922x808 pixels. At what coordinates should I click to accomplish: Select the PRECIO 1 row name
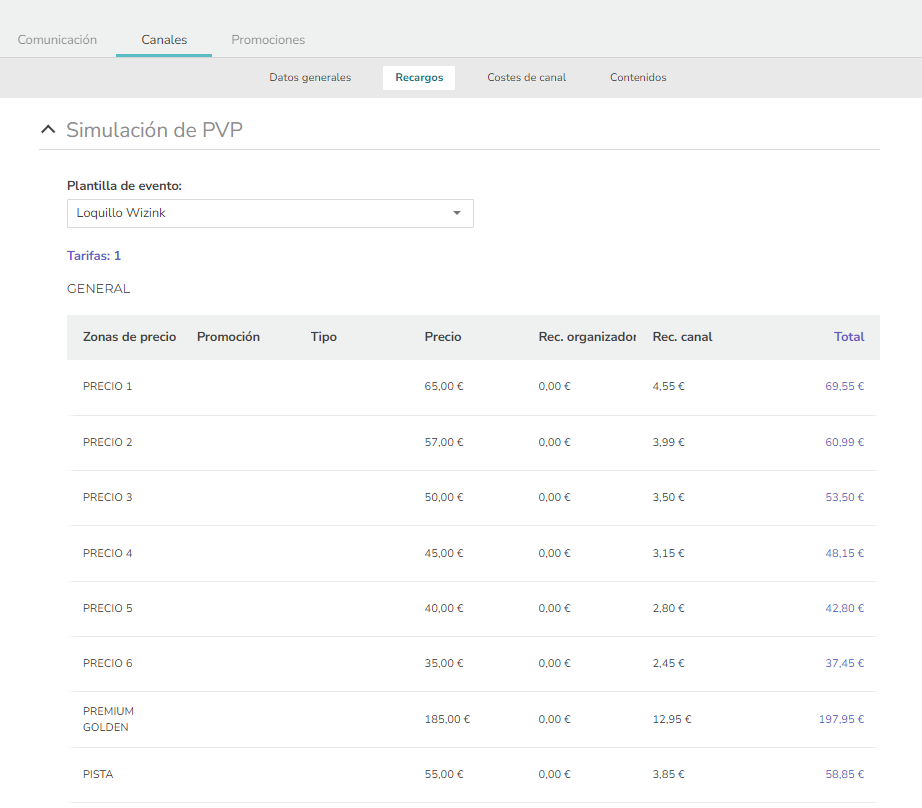[x=108, y=386]
